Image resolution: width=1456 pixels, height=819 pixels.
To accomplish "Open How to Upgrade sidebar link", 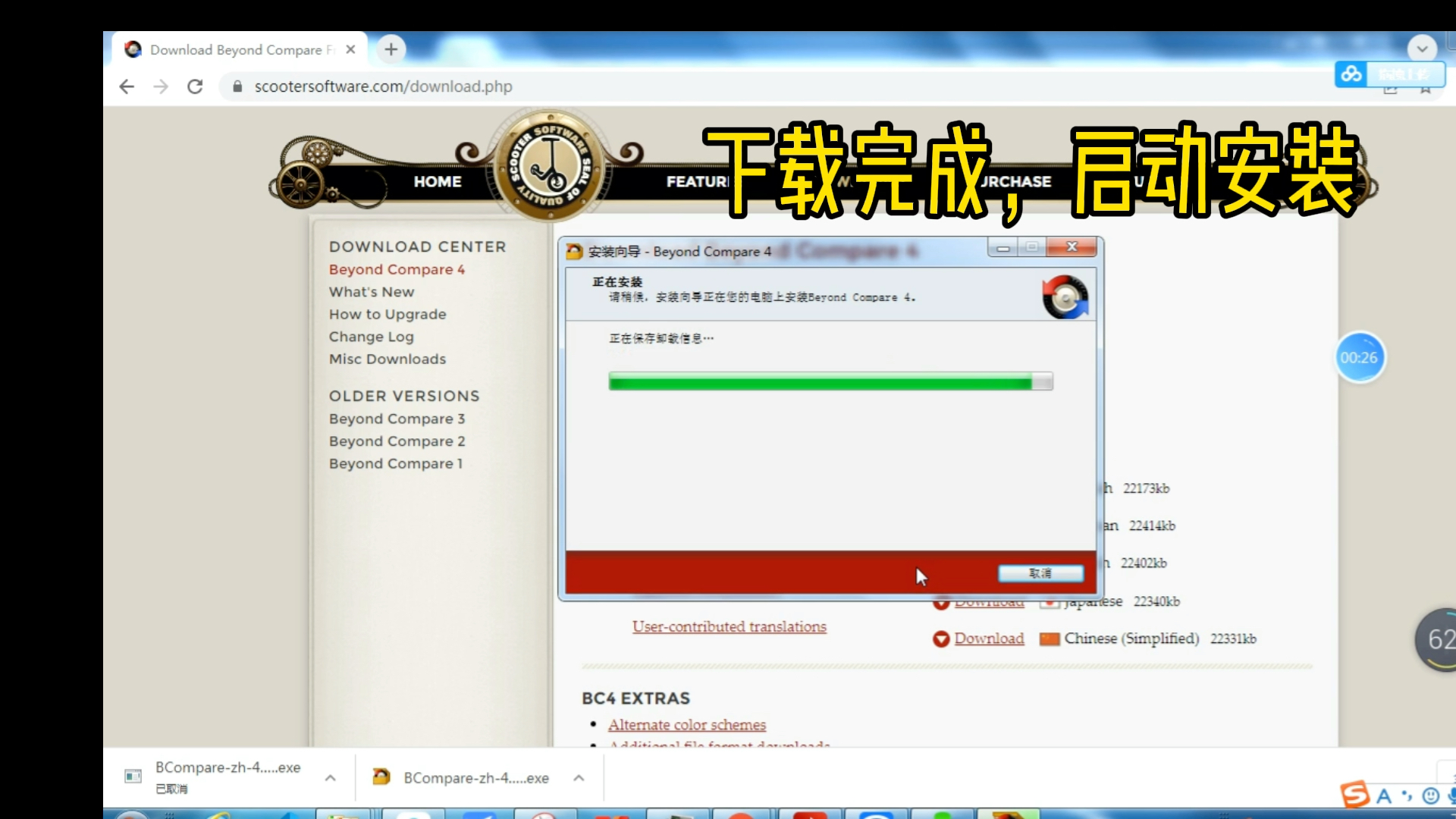I will pos(388,314).
